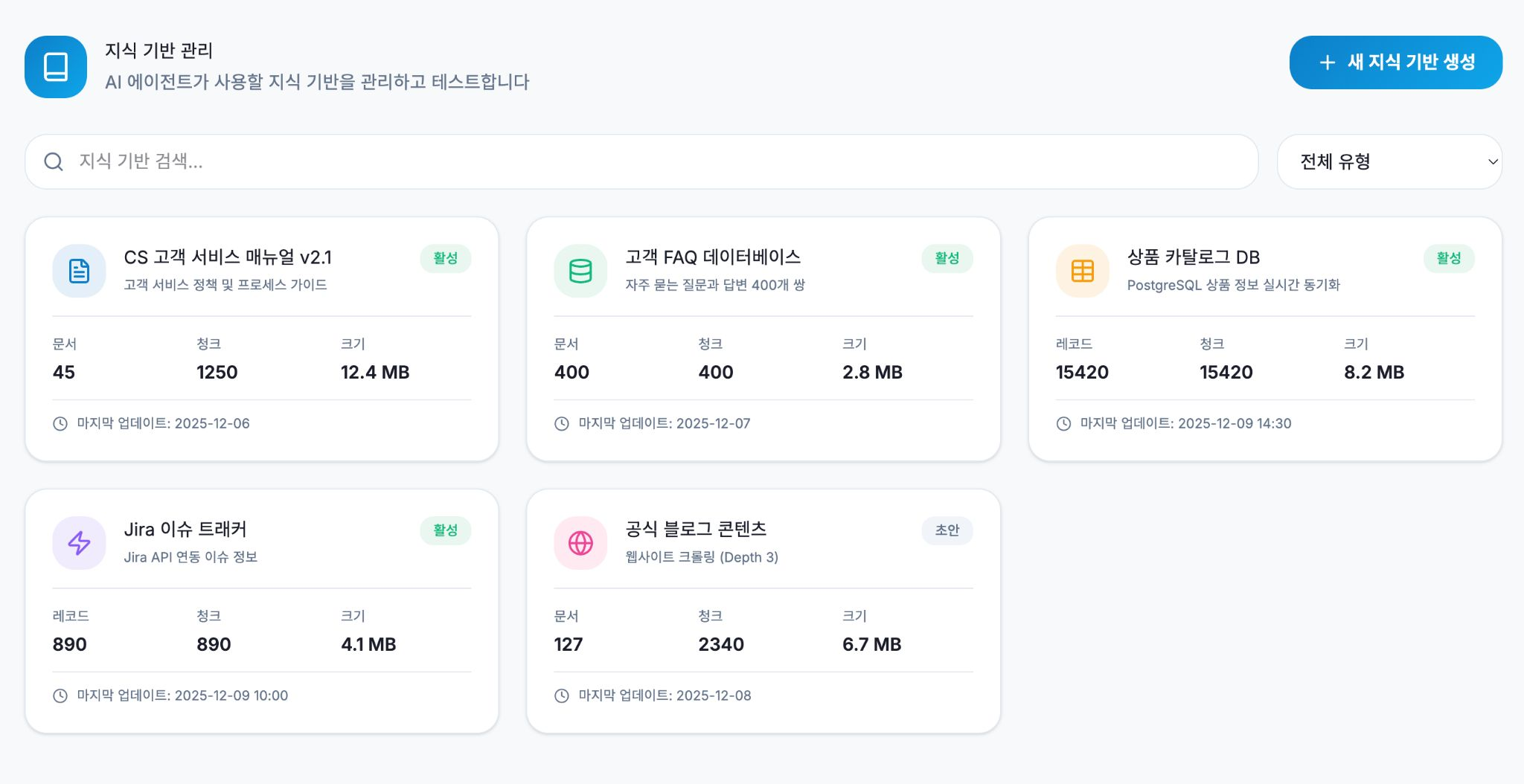Click 활성 badge on Jira 이슈 트래커 card
The width and height of the screenshot is (1524, 784).
[446, 530]
